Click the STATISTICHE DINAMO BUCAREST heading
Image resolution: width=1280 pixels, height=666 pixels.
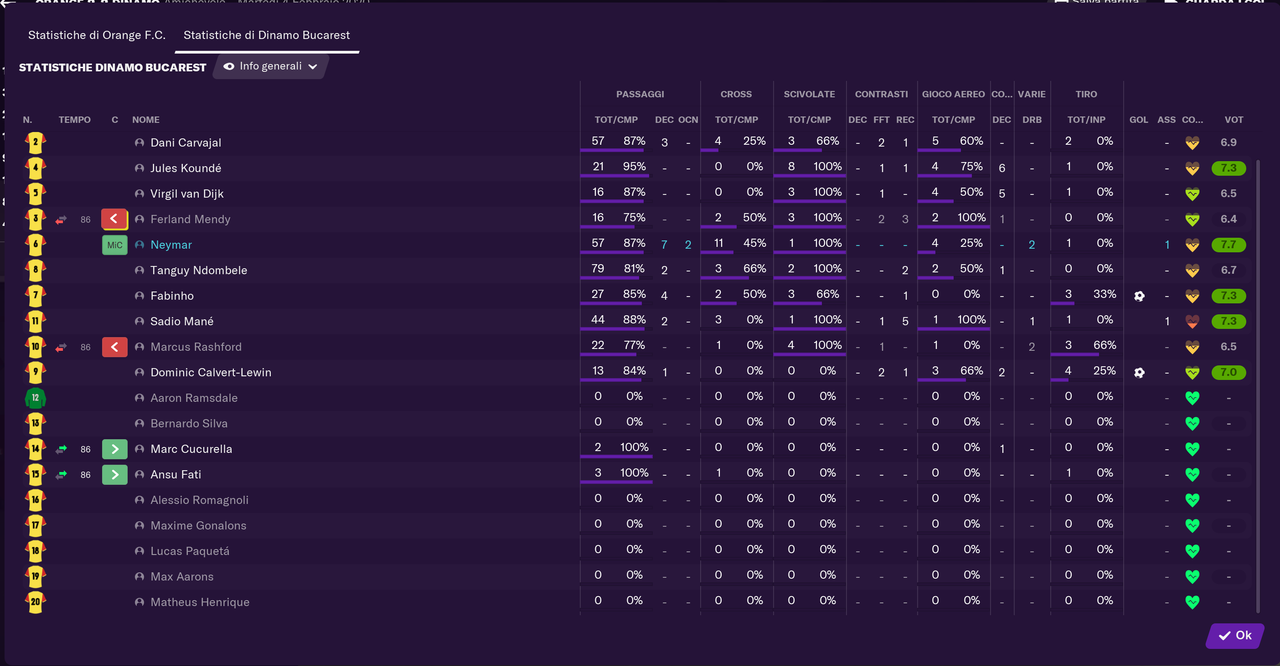pos(112,67)
